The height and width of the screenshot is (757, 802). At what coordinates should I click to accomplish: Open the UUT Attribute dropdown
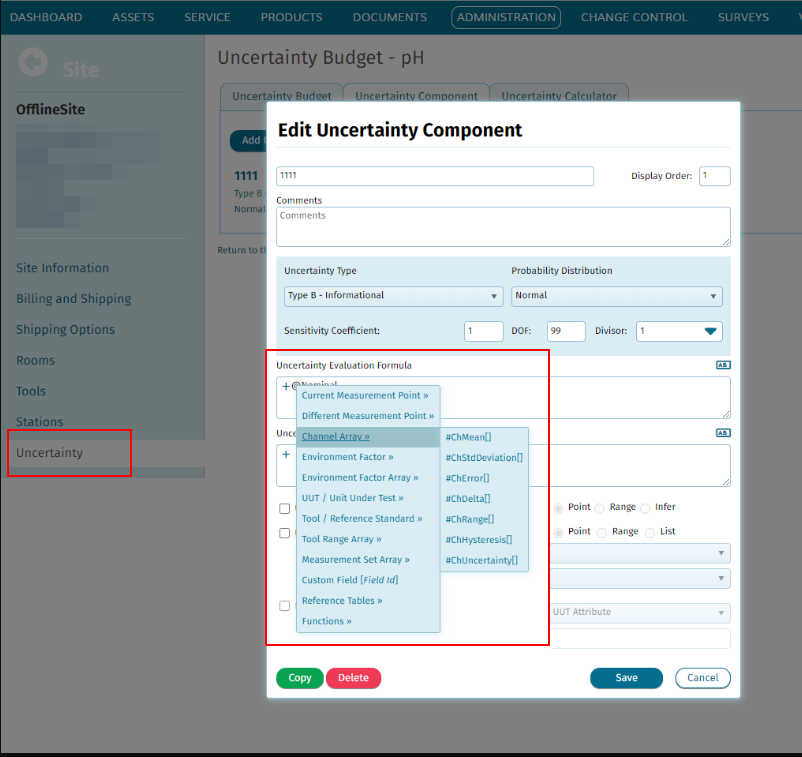[639, 612]
